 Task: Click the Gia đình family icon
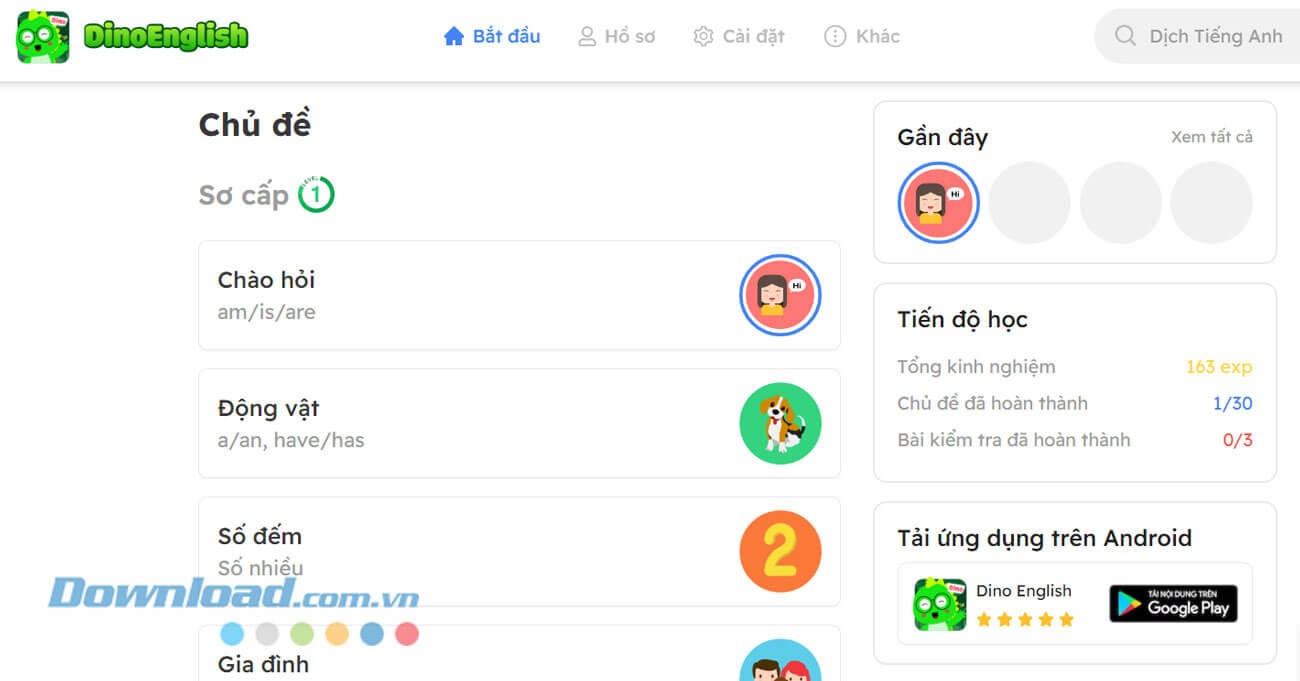click(780, 660)
